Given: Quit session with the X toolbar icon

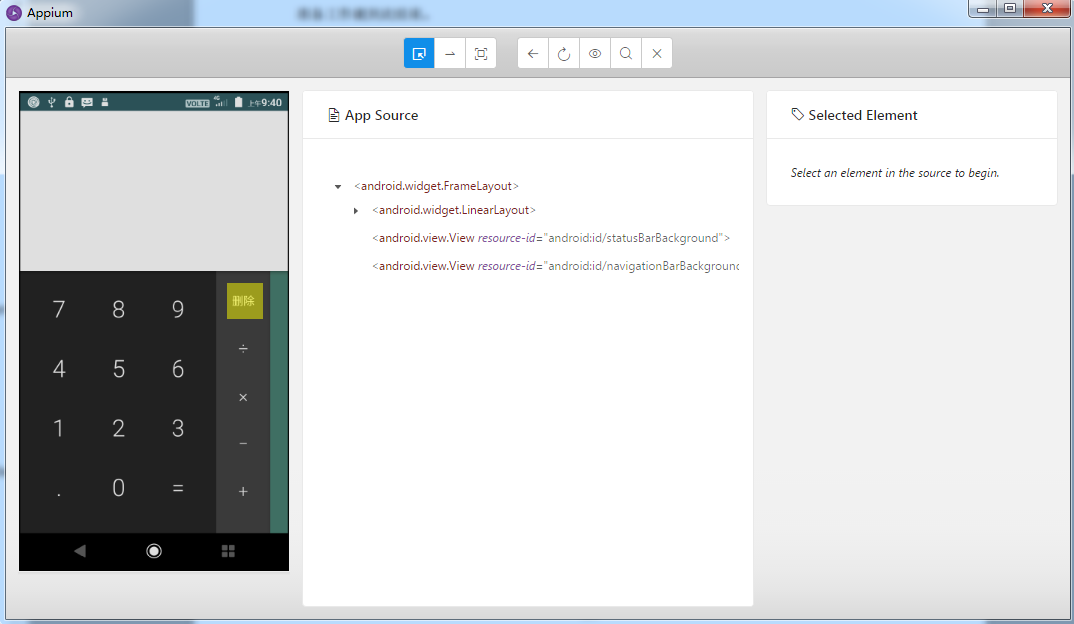Looking at the screenshot, I should coord(657,53).
